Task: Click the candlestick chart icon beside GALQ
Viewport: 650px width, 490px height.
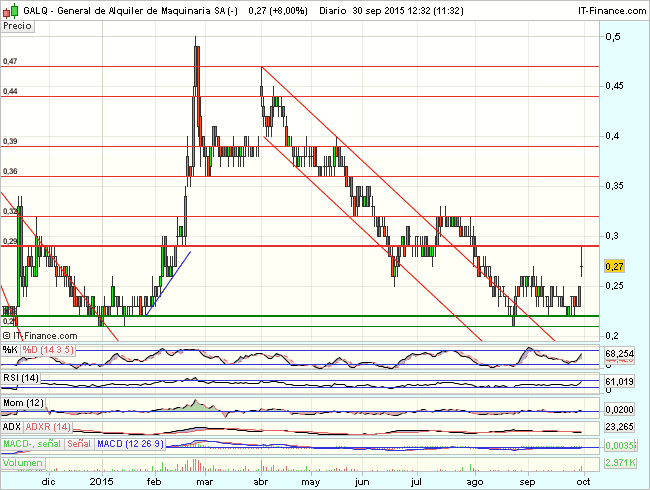Action: coord(10,11)
